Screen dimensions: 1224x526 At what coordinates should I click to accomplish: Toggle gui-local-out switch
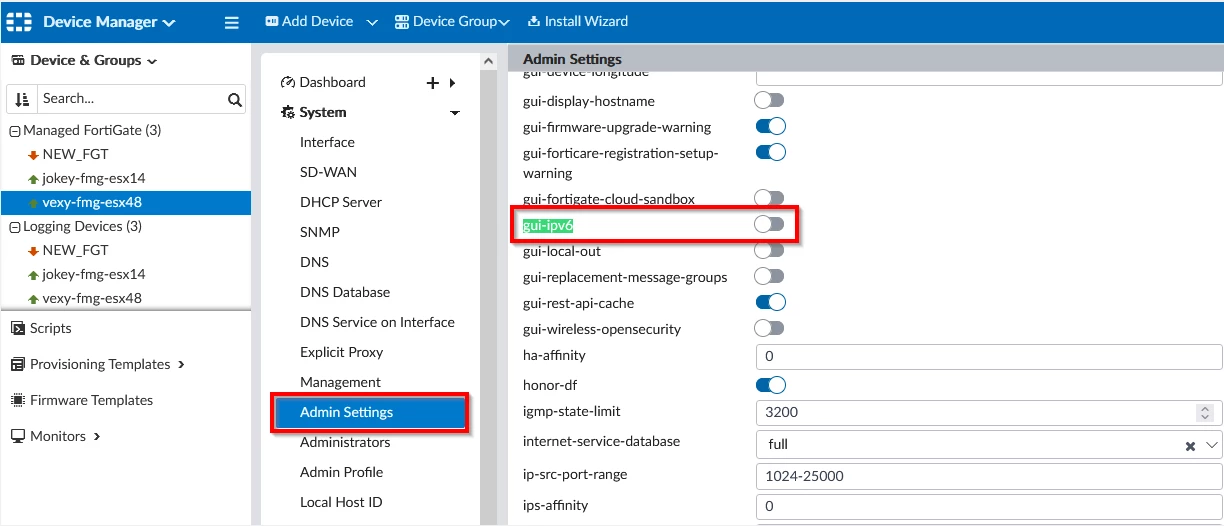[x=770, y=251]
